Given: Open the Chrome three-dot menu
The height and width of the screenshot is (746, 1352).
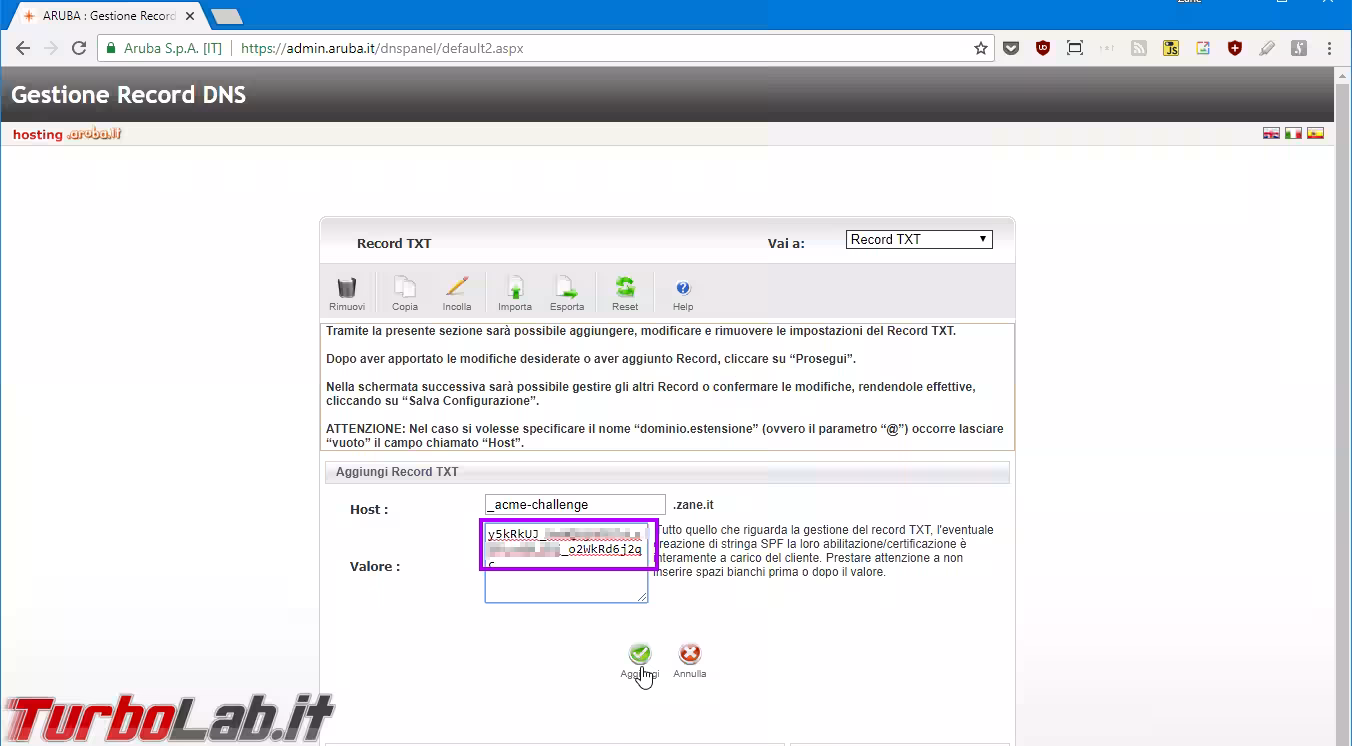Looking at the screenshot, I should pos(1329,48).
